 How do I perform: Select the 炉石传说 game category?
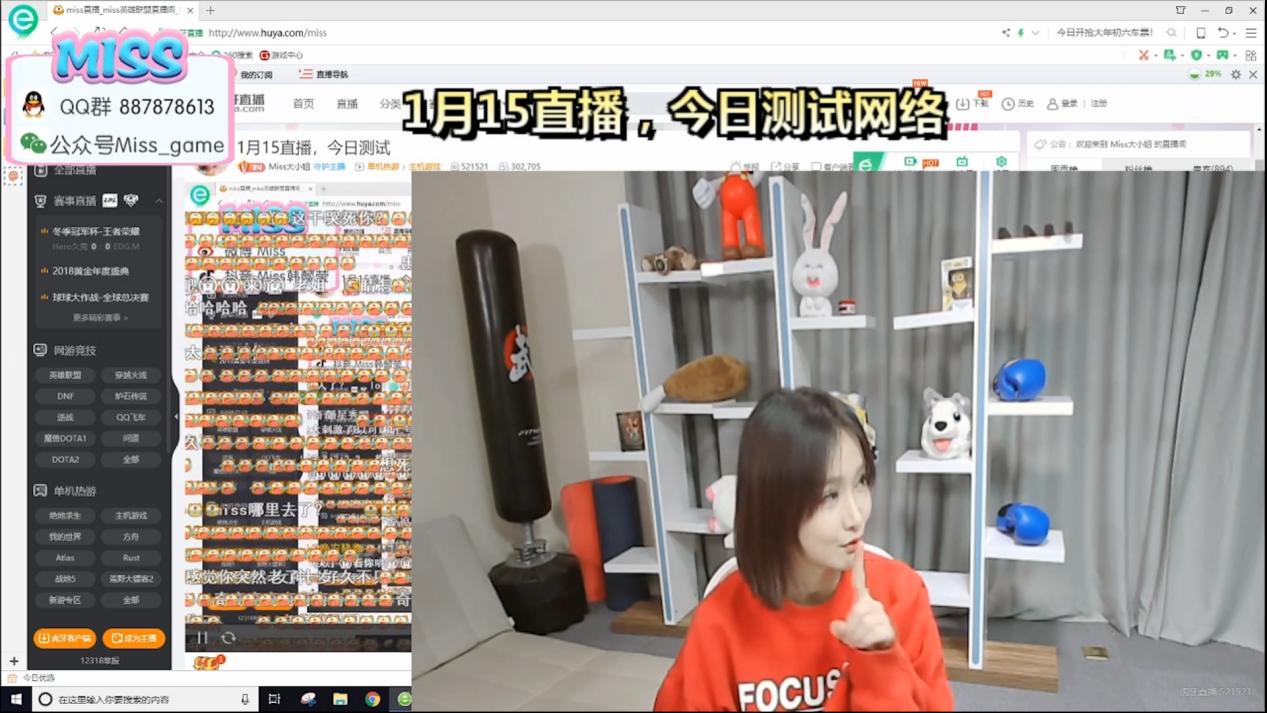coord(131,396)
